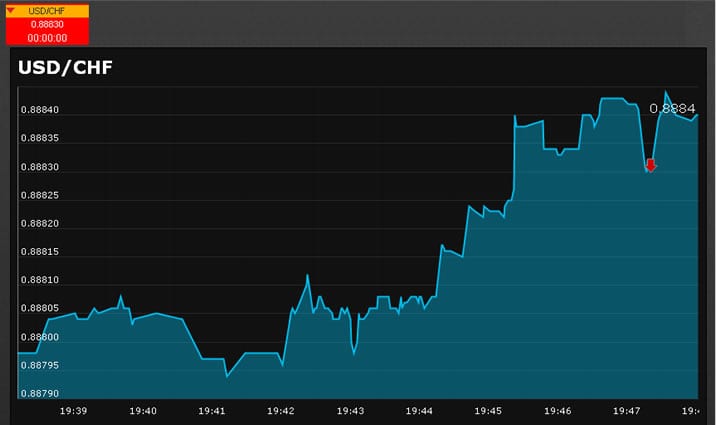Click the 19:47 time axis label

[x=626, y=411]
